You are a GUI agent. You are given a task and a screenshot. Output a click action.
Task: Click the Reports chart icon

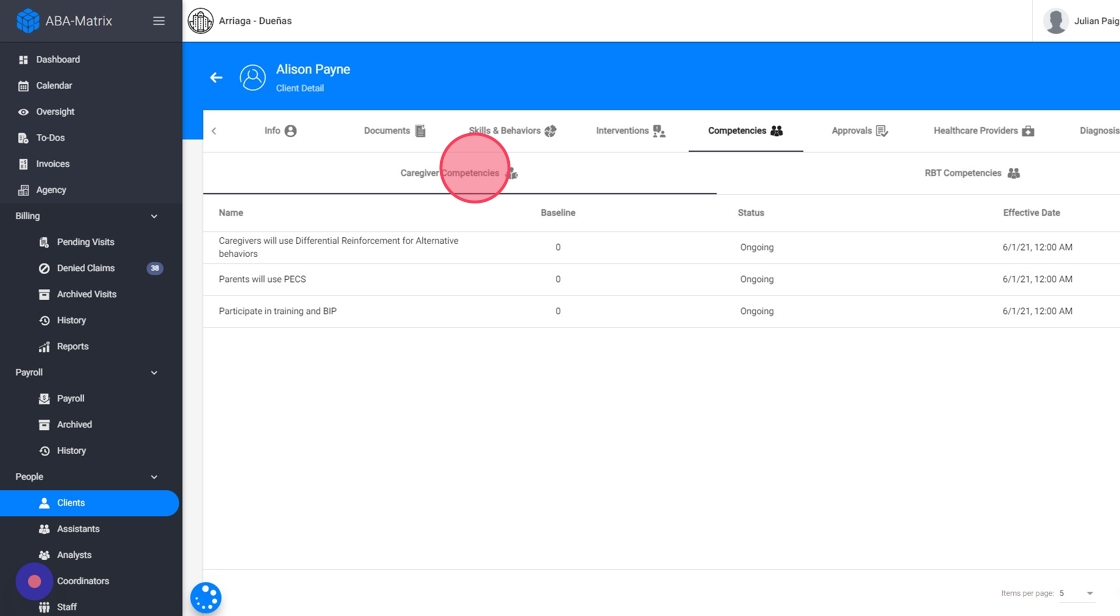(x=44, y=347)
